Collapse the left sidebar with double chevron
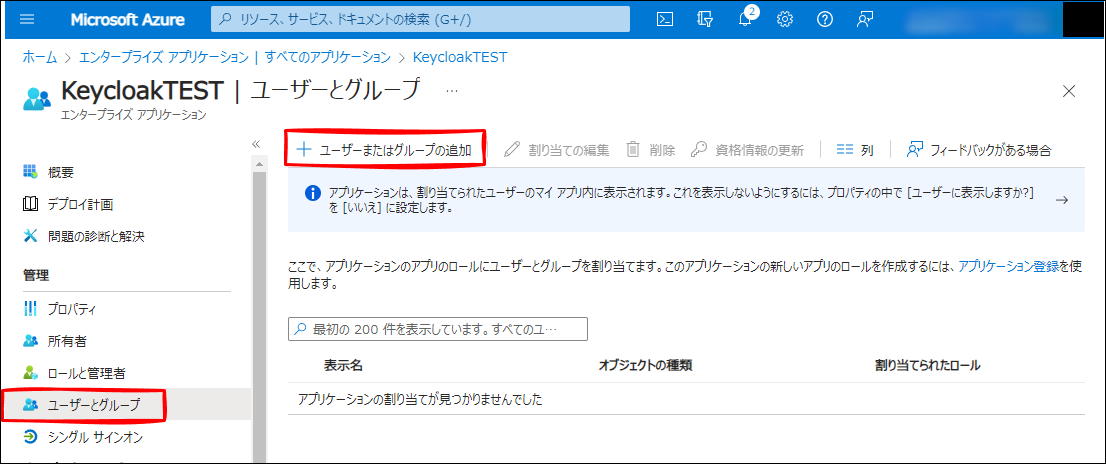Screen dimensions: 1106x464 (x=256, y=144)
